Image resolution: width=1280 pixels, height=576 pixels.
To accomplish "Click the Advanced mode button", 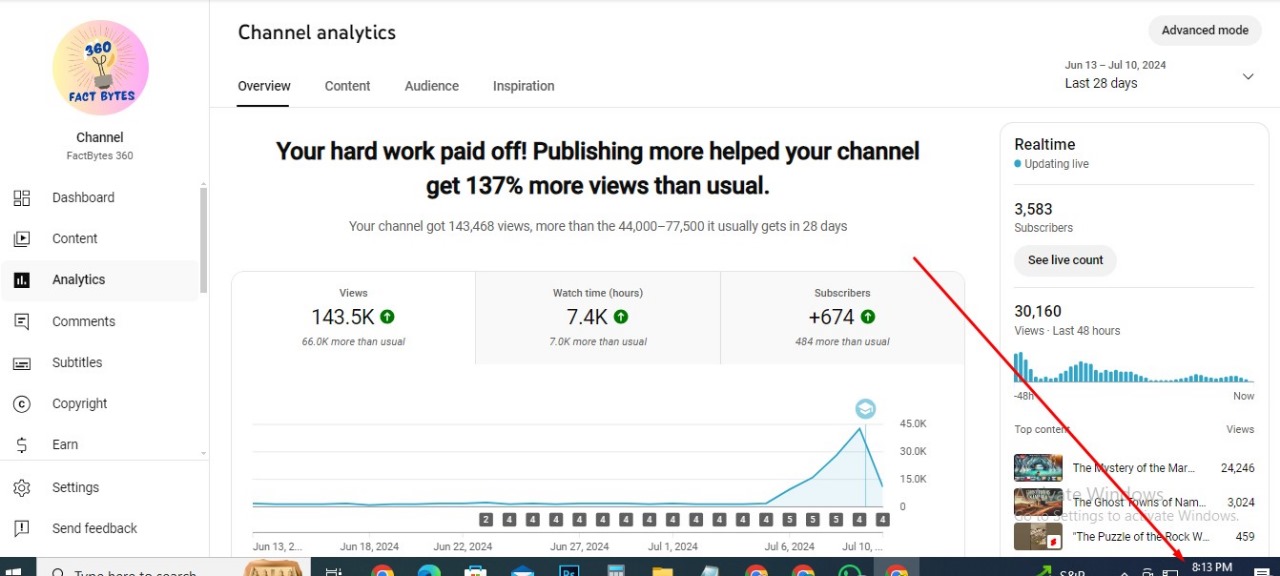I will tap(1204, 30).
